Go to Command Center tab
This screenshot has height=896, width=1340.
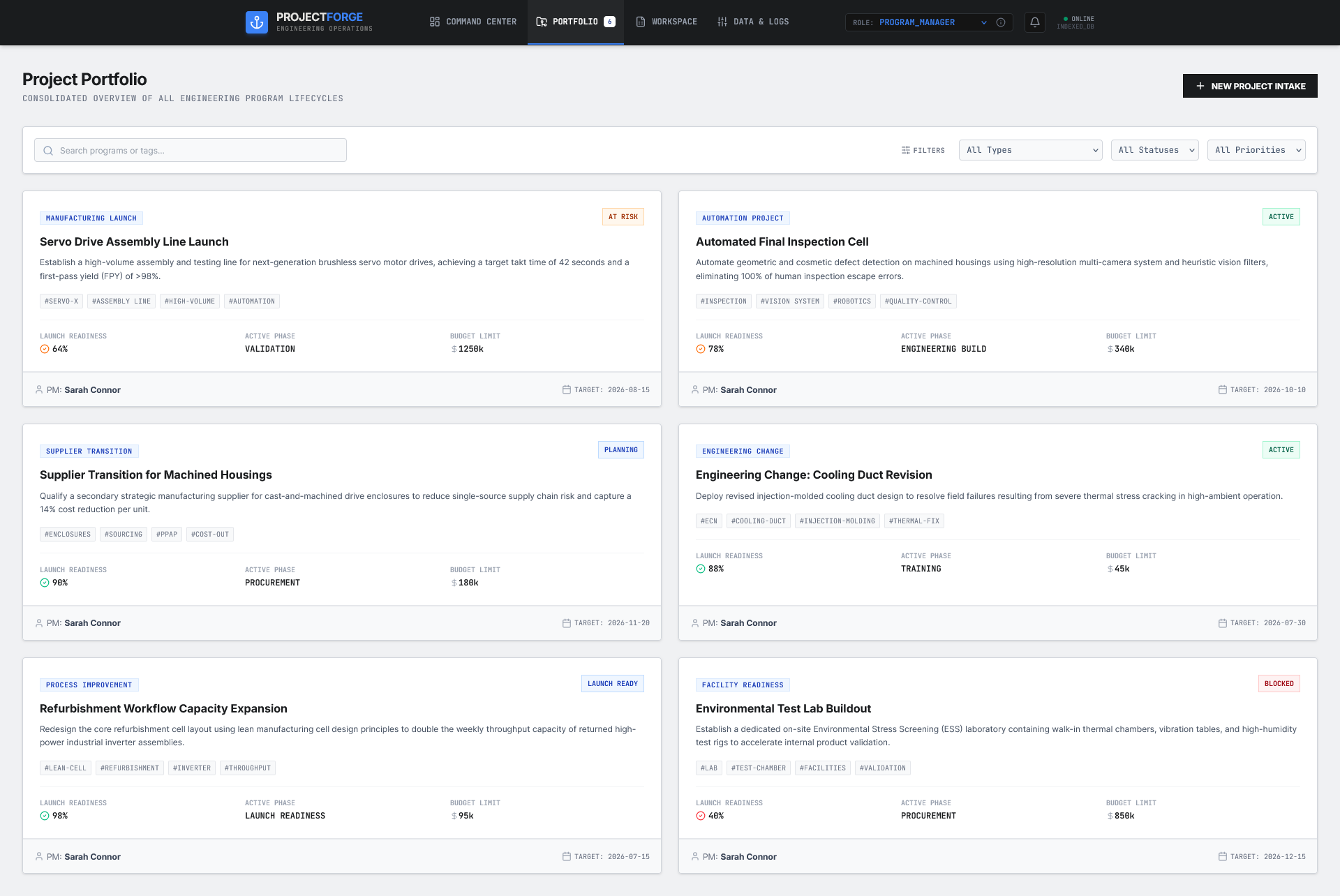473,22
